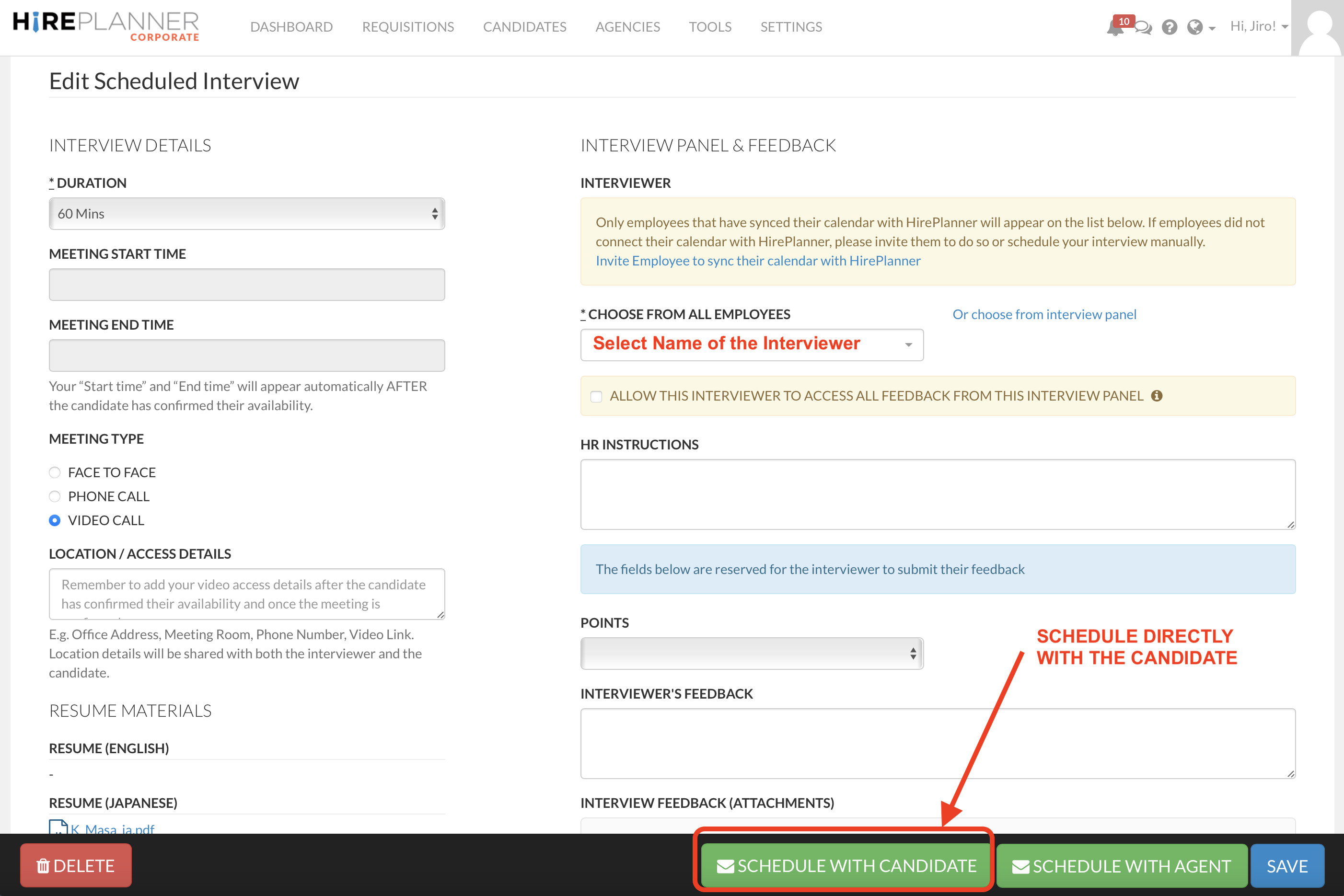Open the K_Masa_ja.pdf resume file
This screenshot has width=1344, height=896.
pyautogui.click(x=112, y=828)
